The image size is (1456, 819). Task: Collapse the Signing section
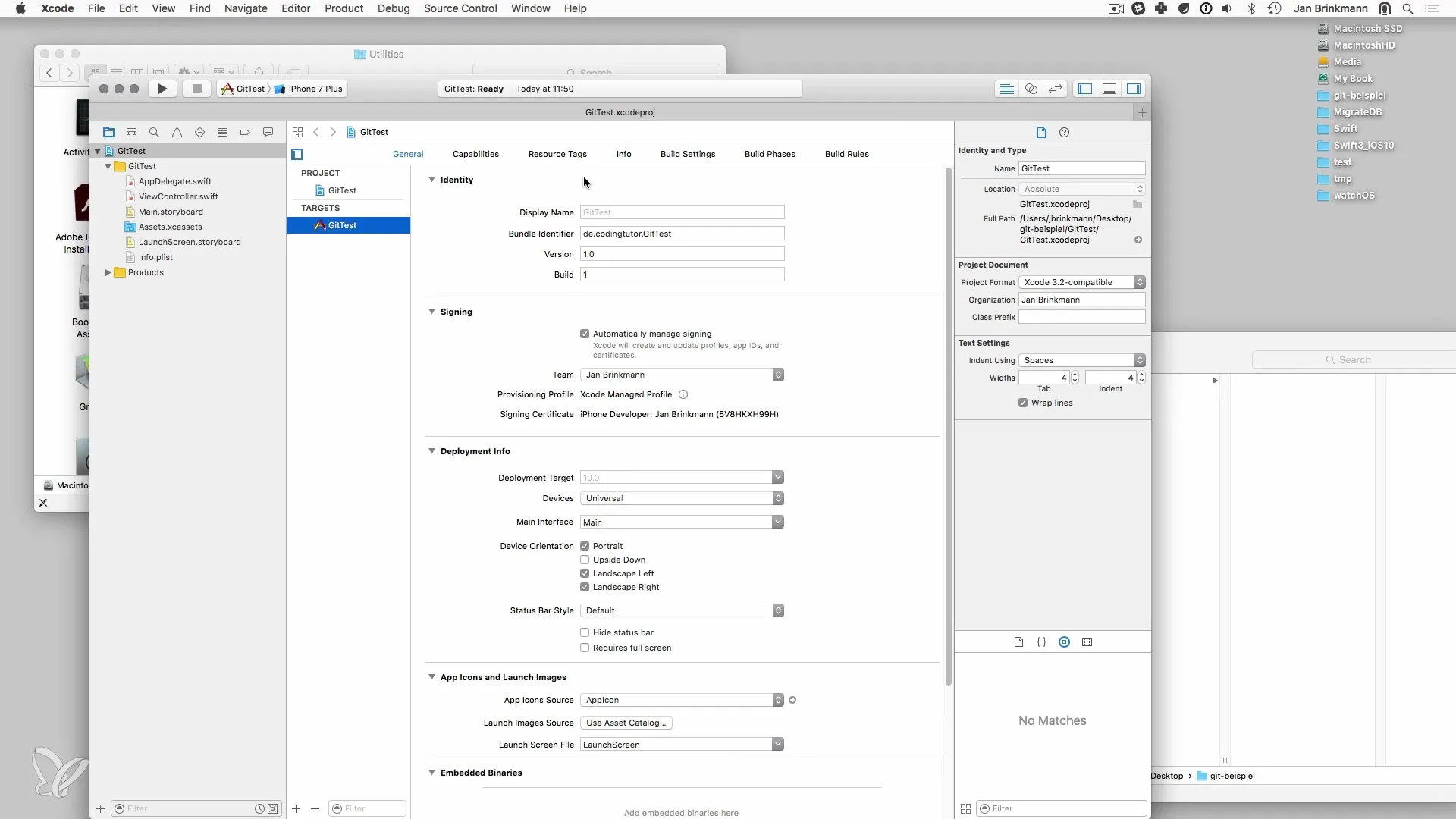[431, 312]
